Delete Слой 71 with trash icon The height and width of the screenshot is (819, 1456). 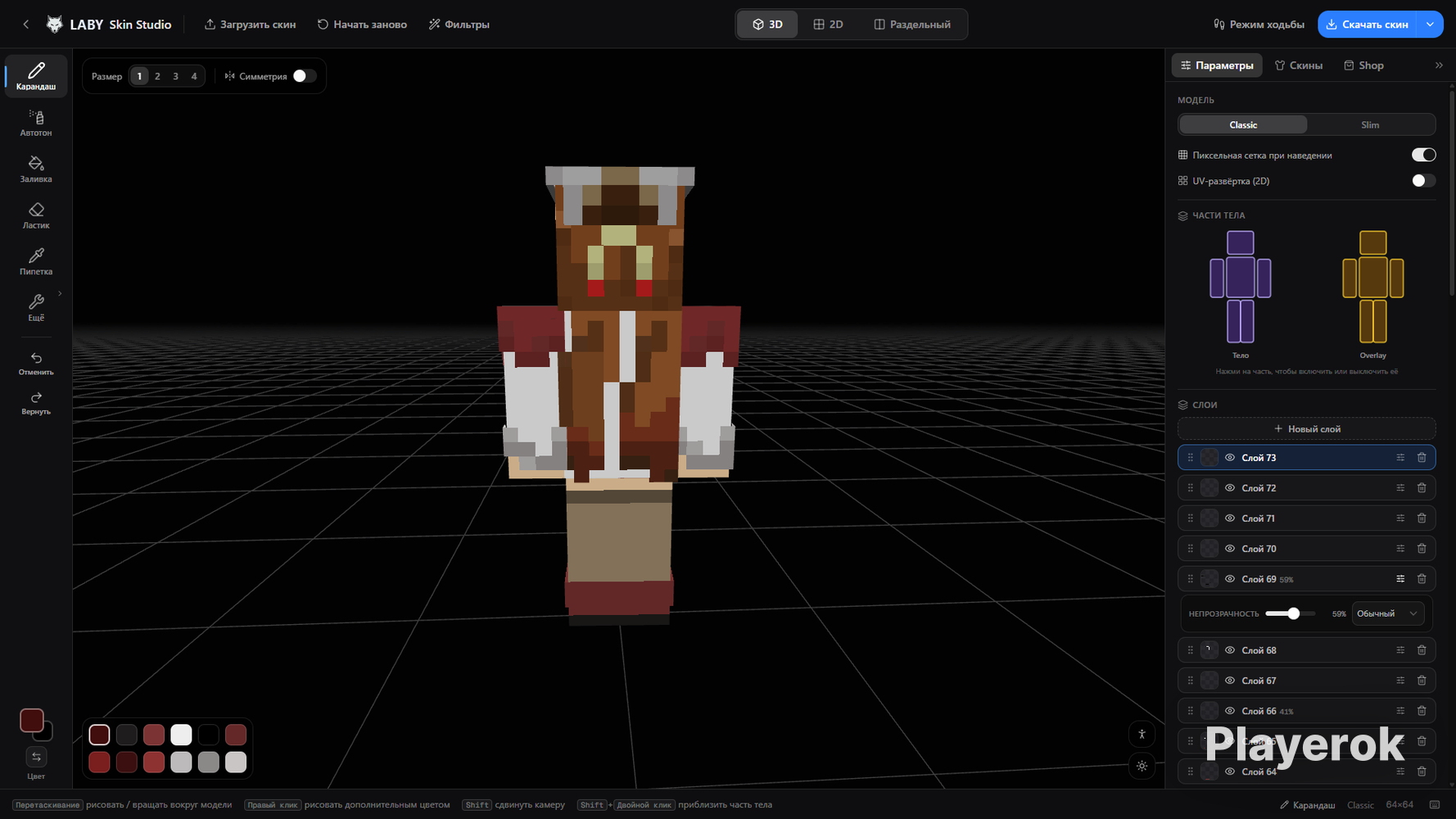(1422, 518)
